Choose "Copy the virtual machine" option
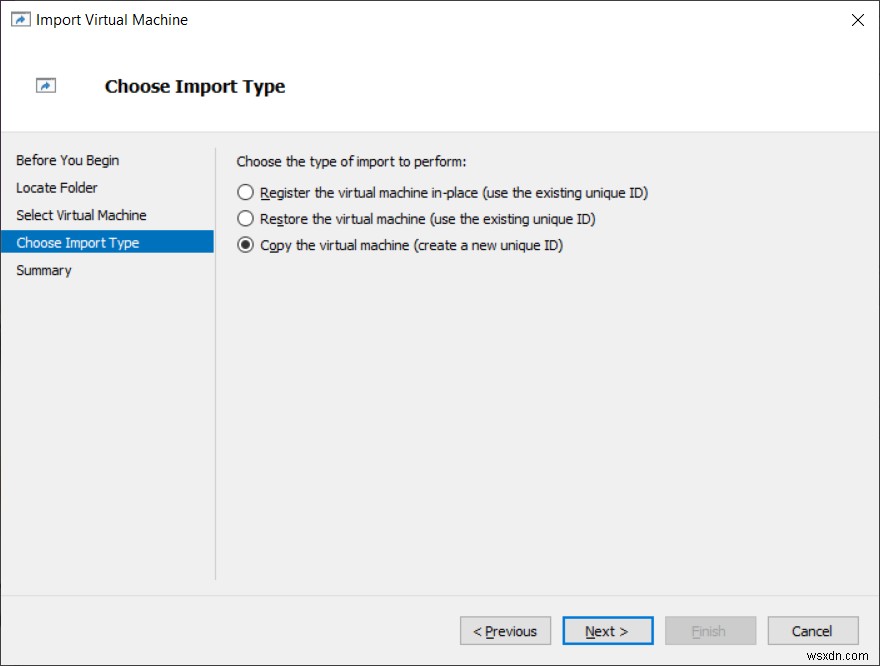The height and width of the screenshot is (666, 880). tap(244, 245)
